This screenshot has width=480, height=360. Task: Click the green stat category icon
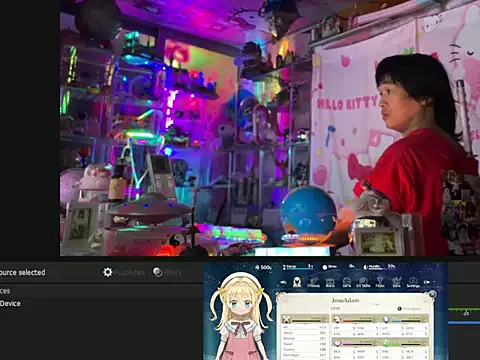[x=386, y=343]
